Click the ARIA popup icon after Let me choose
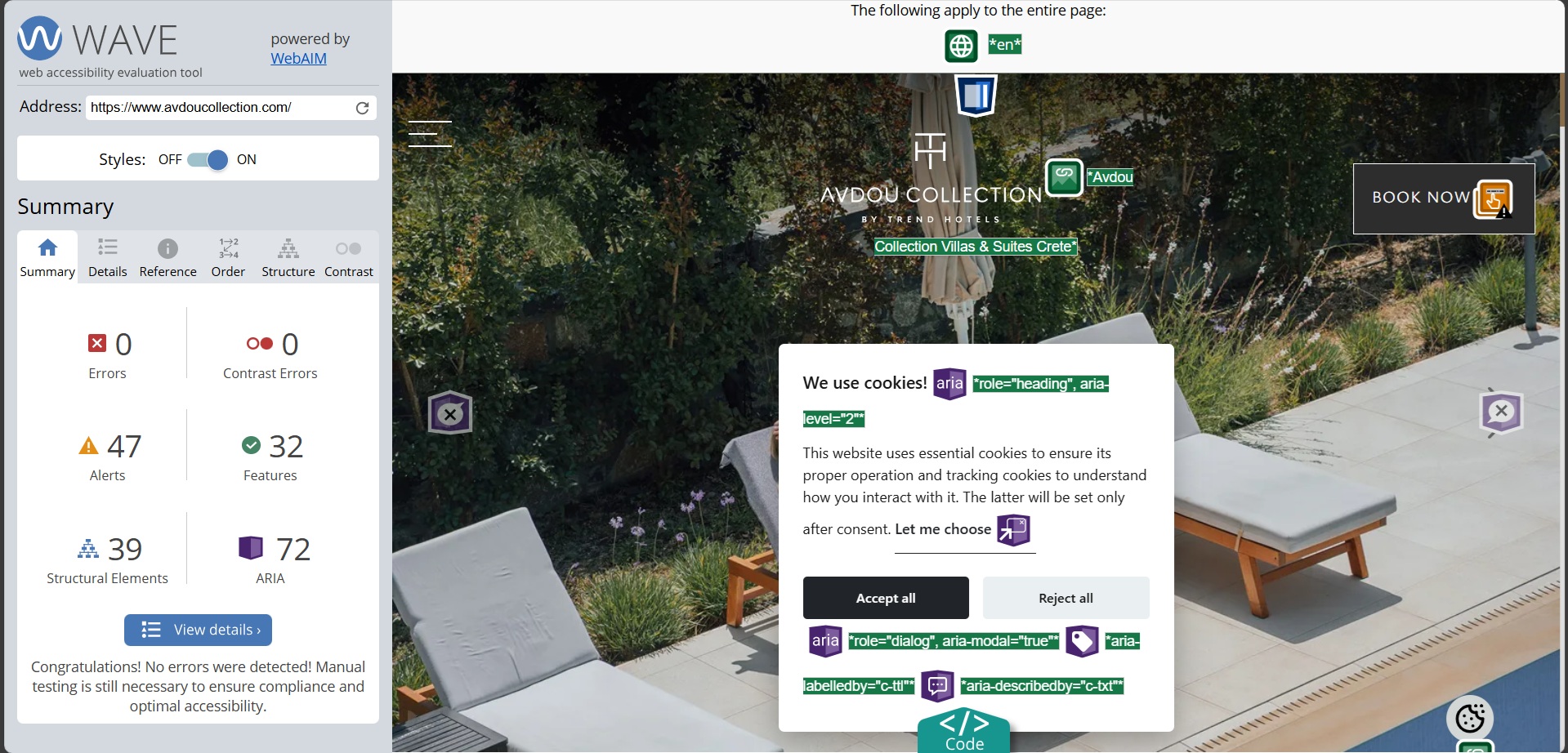This screenshot has width=1568, height=753. click(x=1013, y=530)
